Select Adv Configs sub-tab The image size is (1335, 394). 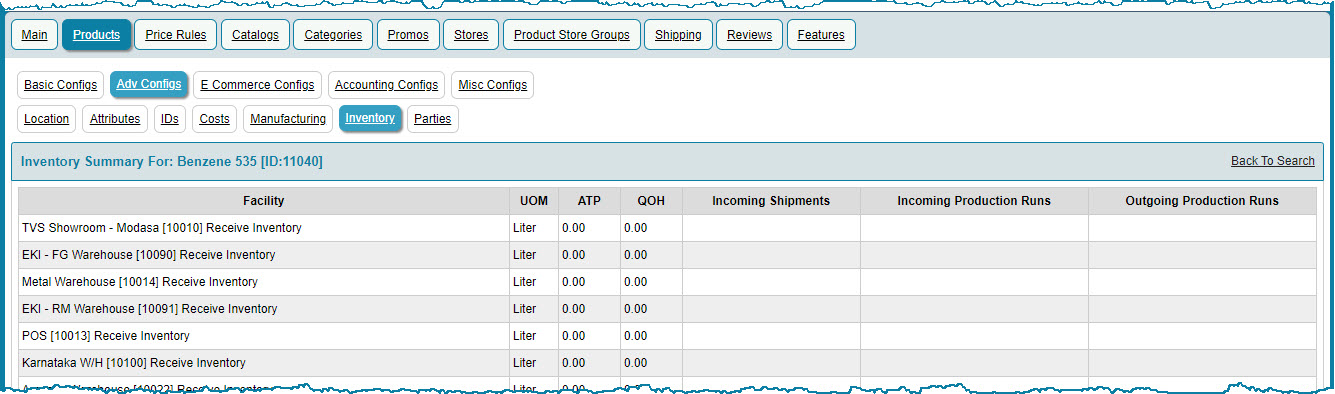tap(149, 85)
